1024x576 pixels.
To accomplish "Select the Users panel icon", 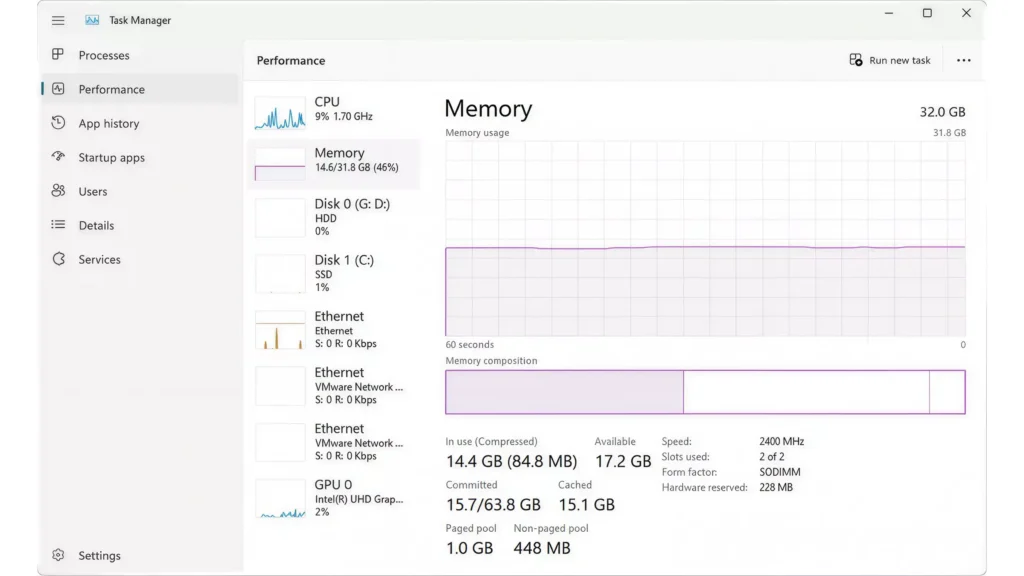I will pos(58,191).
